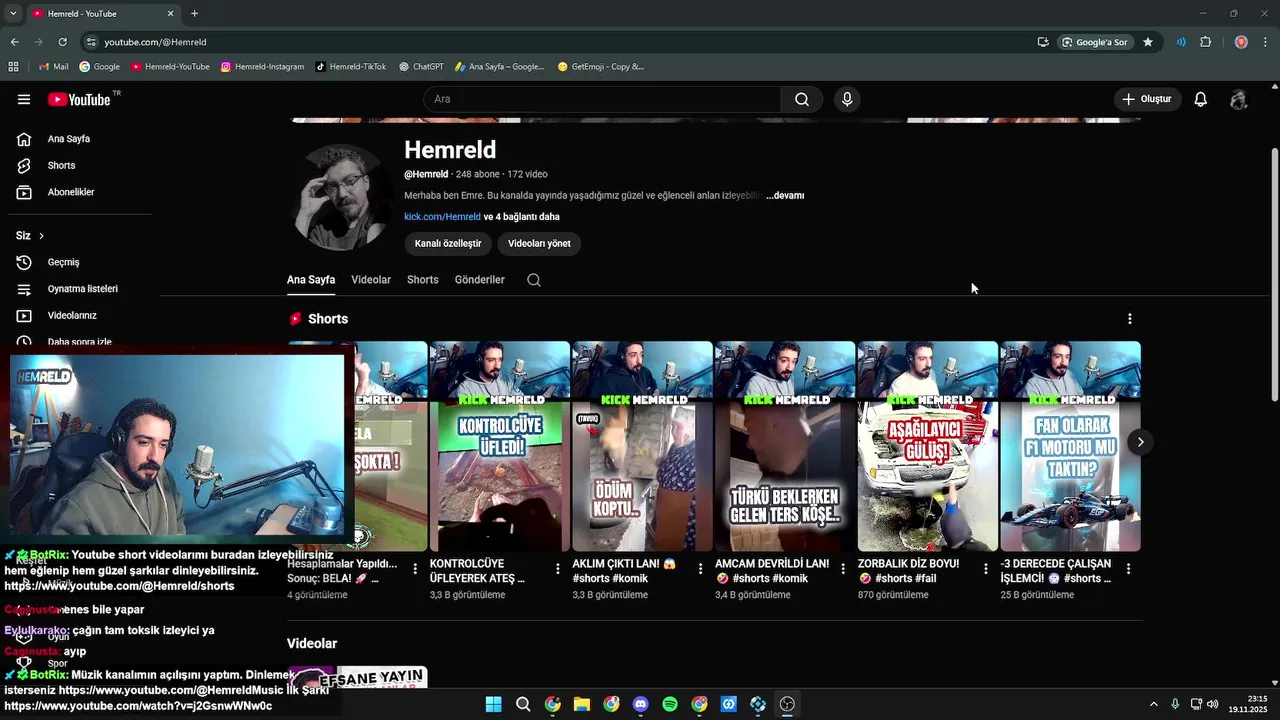The height and width of the screenshot is (720, 1280).
Task: Click the search magnifier button
Action: tap(802, 99)
